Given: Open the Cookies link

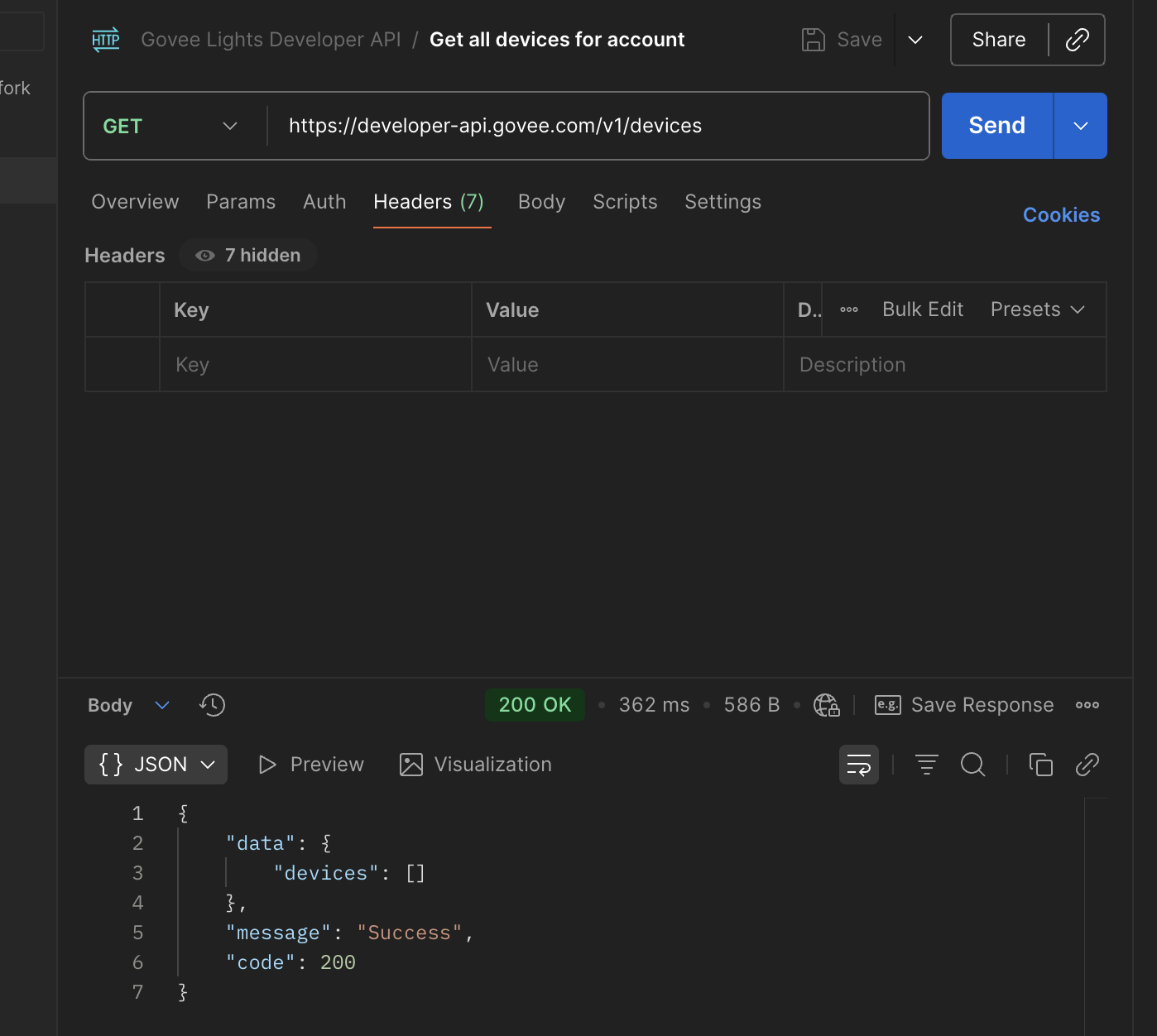Looking at the screenshot, I should [1061, 215].
